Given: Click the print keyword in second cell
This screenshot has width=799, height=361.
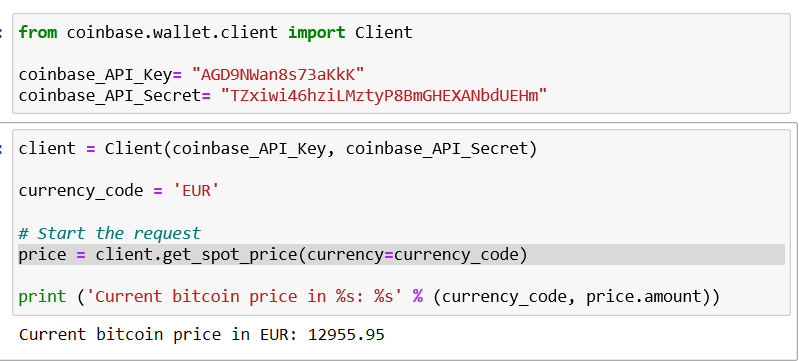Looking at the screenshot, I should 42,297.
